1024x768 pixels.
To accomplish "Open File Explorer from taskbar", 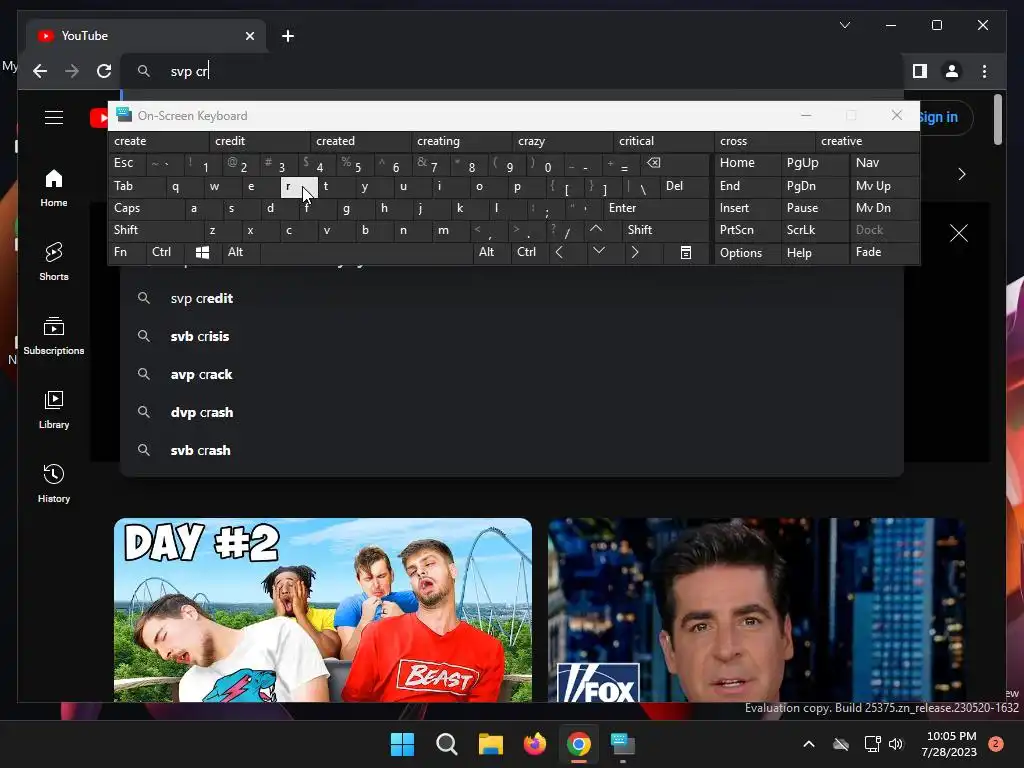I will pos(490,744).
